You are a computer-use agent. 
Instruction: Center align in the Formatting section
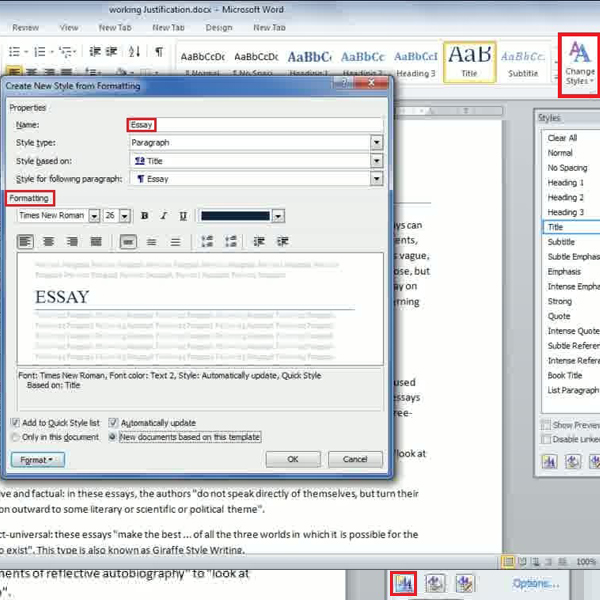point(49,241)
